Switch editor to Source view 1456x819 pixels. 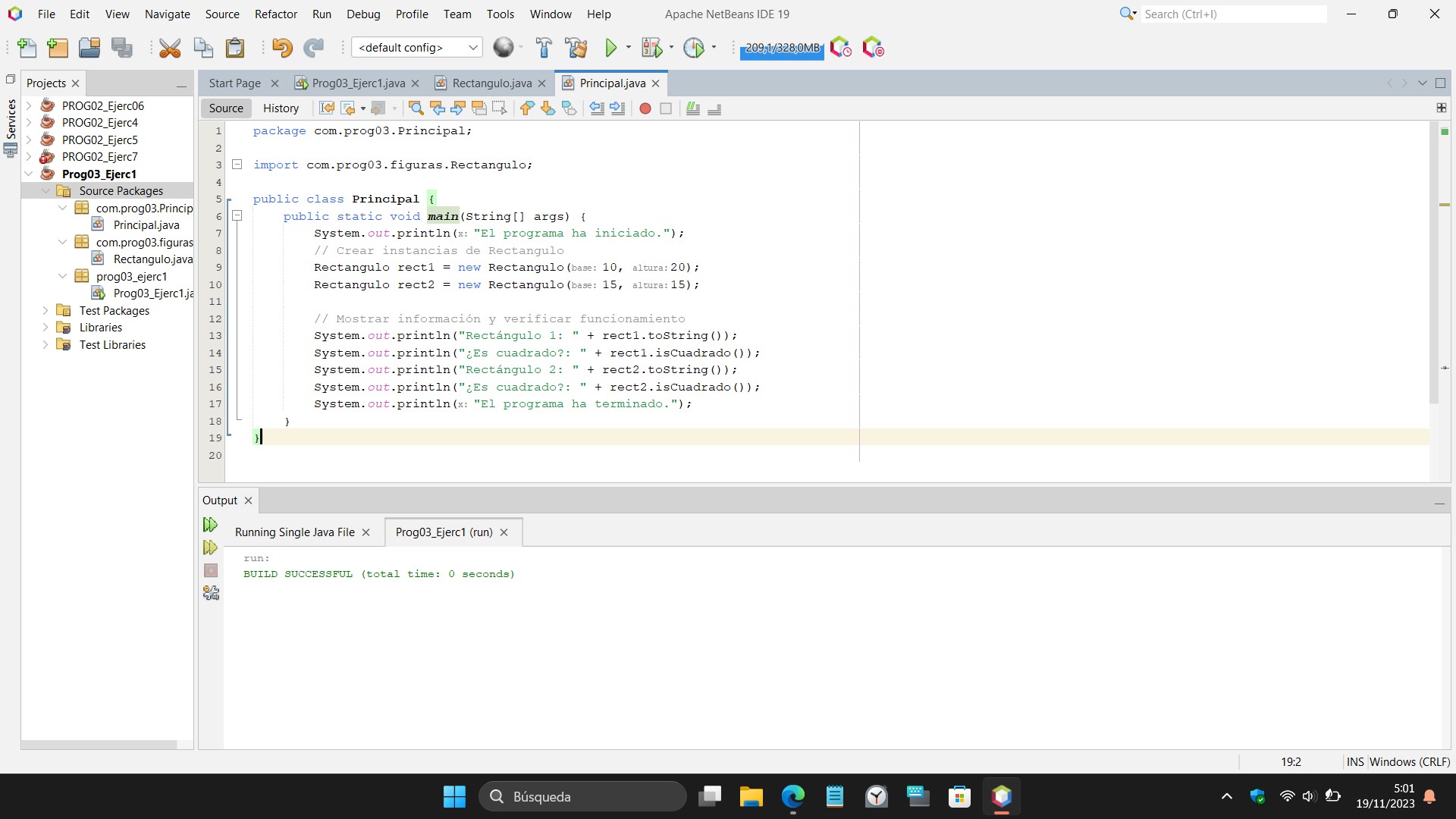(x=226, y=108)
